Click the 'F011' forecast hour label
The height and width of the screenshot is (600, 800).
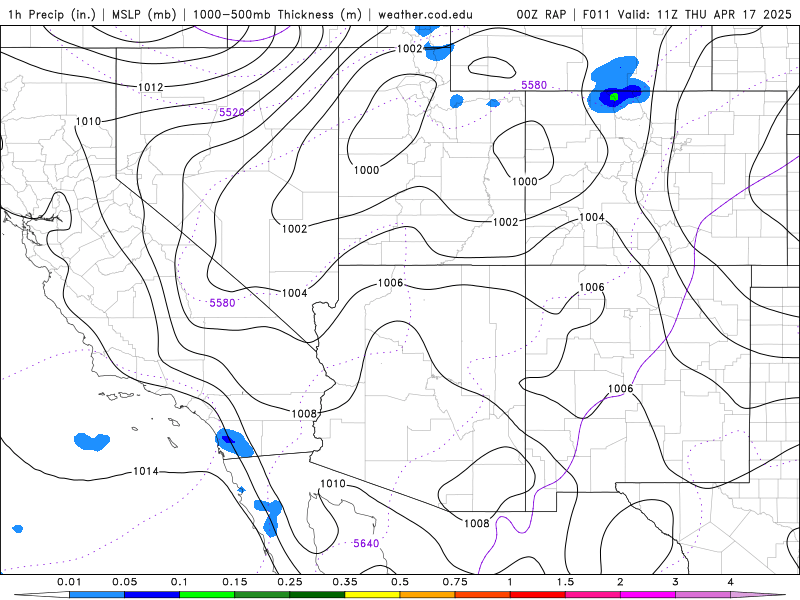[597, 14]
